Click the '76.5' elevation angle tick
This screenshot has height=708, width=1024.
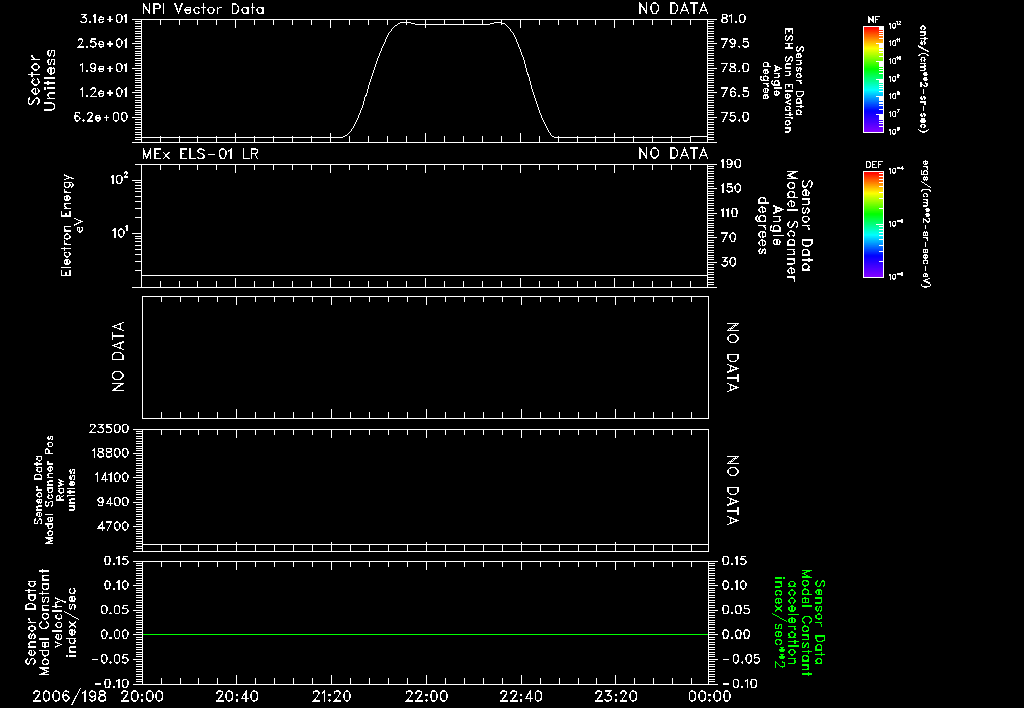[x=735, y=93]
